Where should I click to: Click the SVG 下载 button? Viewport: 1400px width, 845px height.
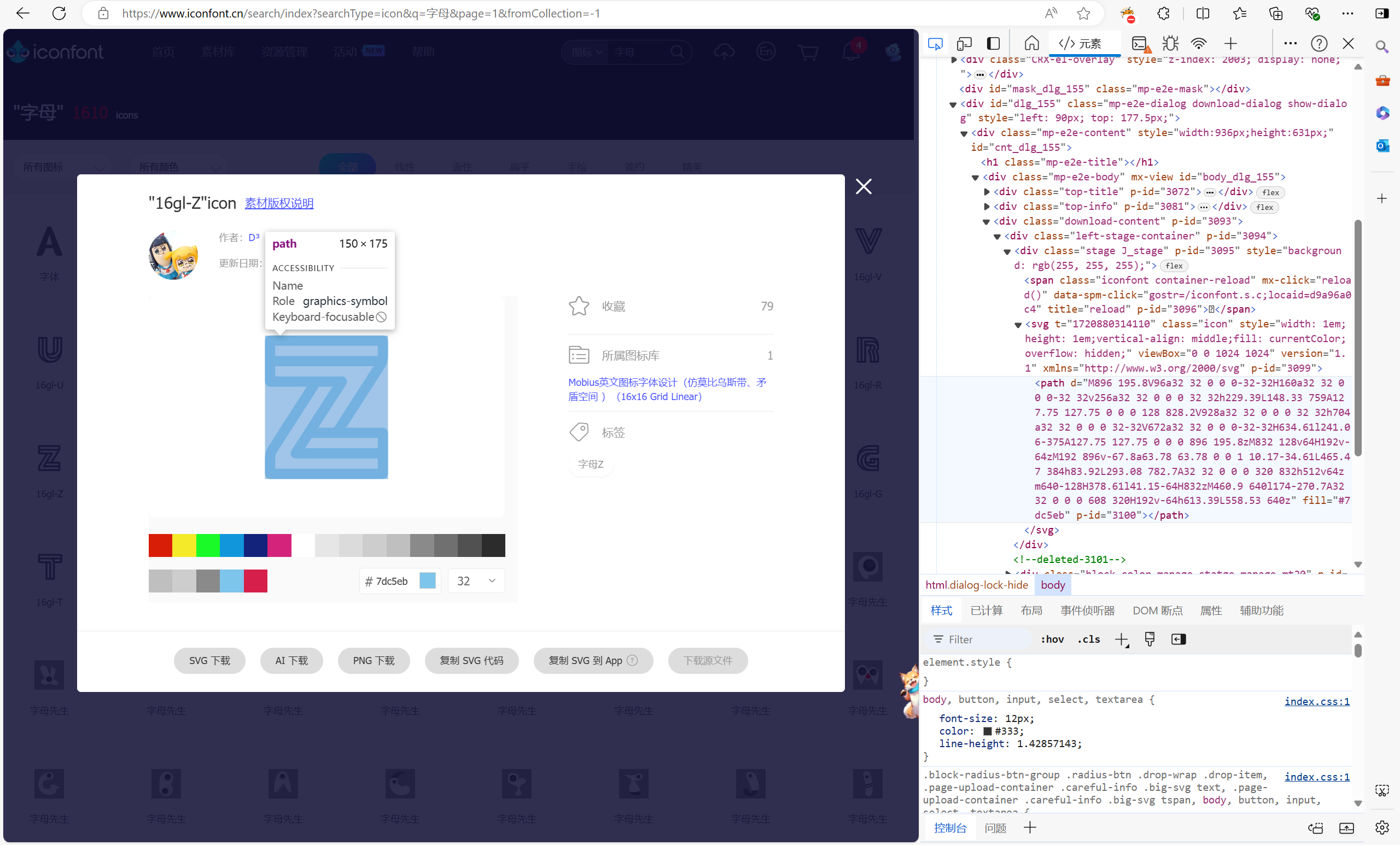209,660
